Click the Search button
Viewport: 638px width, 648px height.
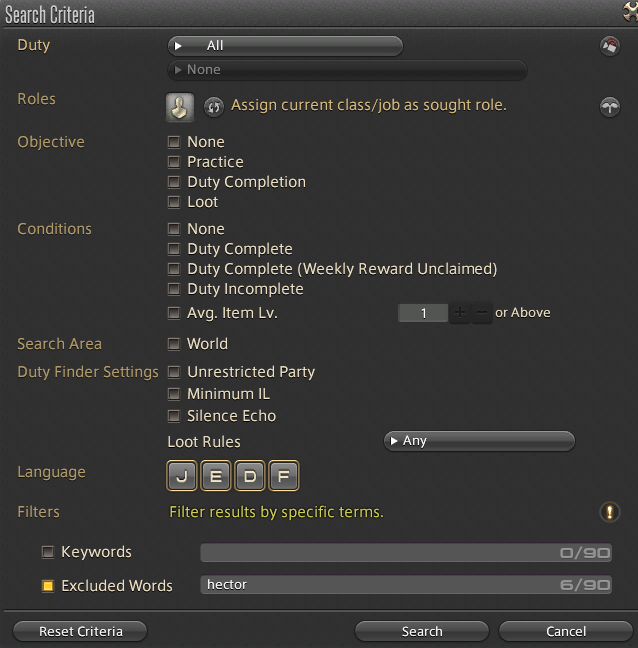[422, 631]
